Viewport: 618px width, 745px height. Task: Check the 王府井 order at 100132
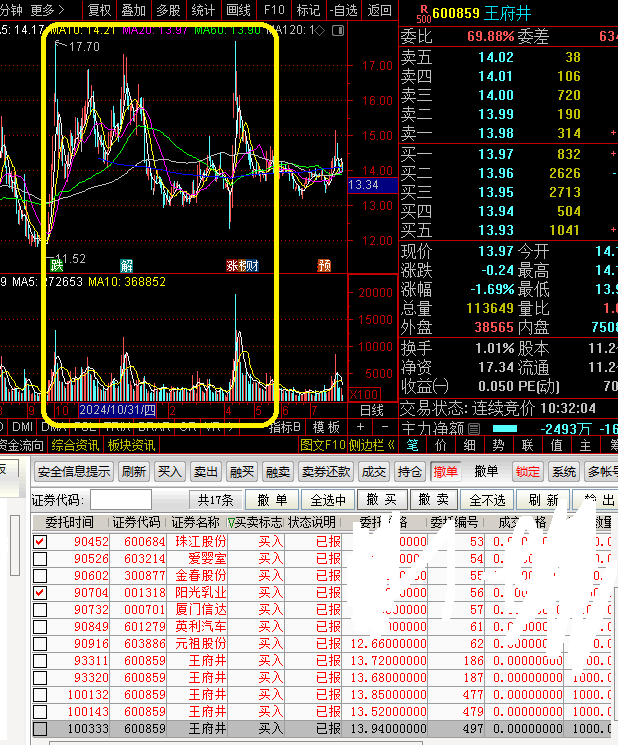[40, 695]
